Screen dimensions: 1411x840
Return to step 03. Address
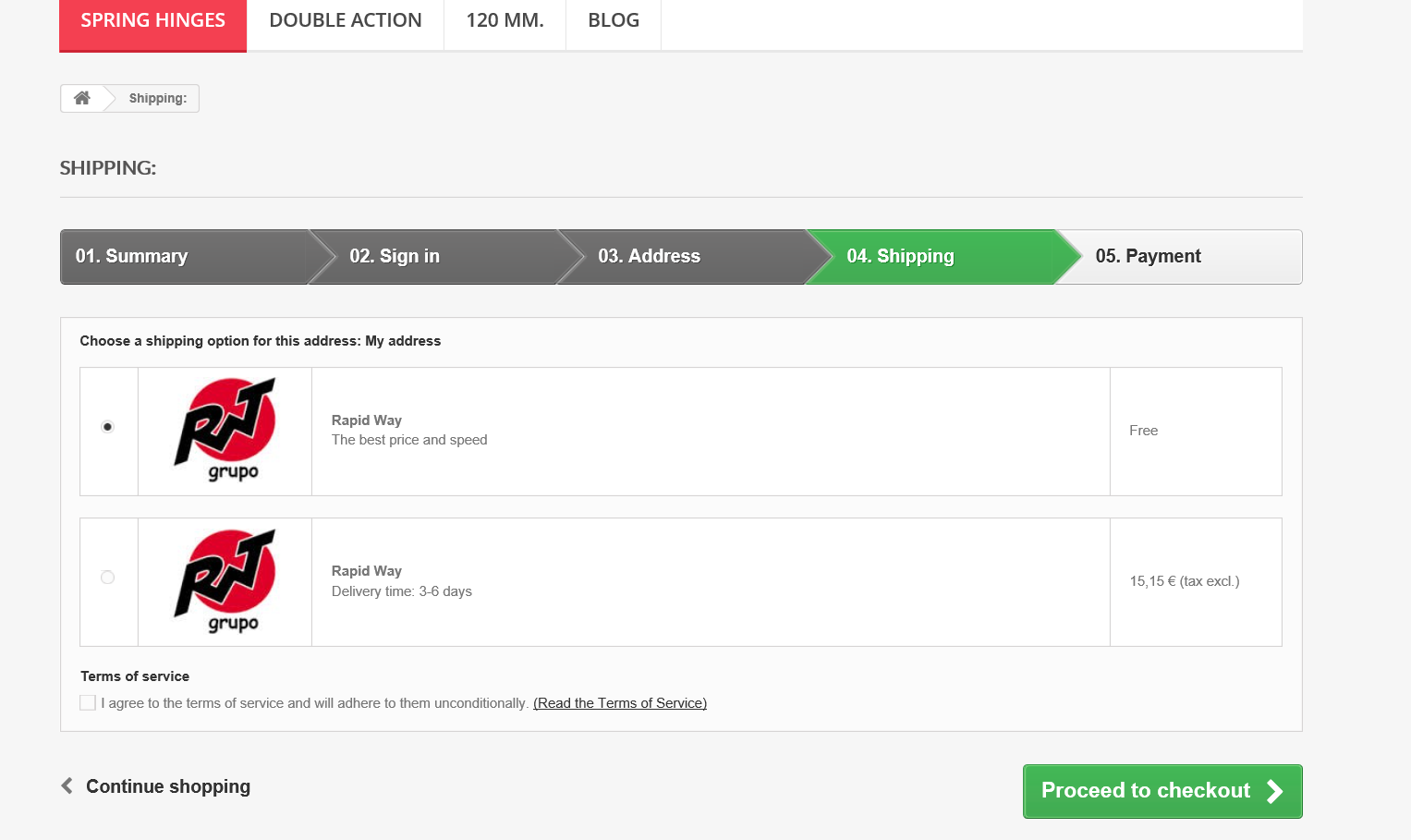coord(649,256)
